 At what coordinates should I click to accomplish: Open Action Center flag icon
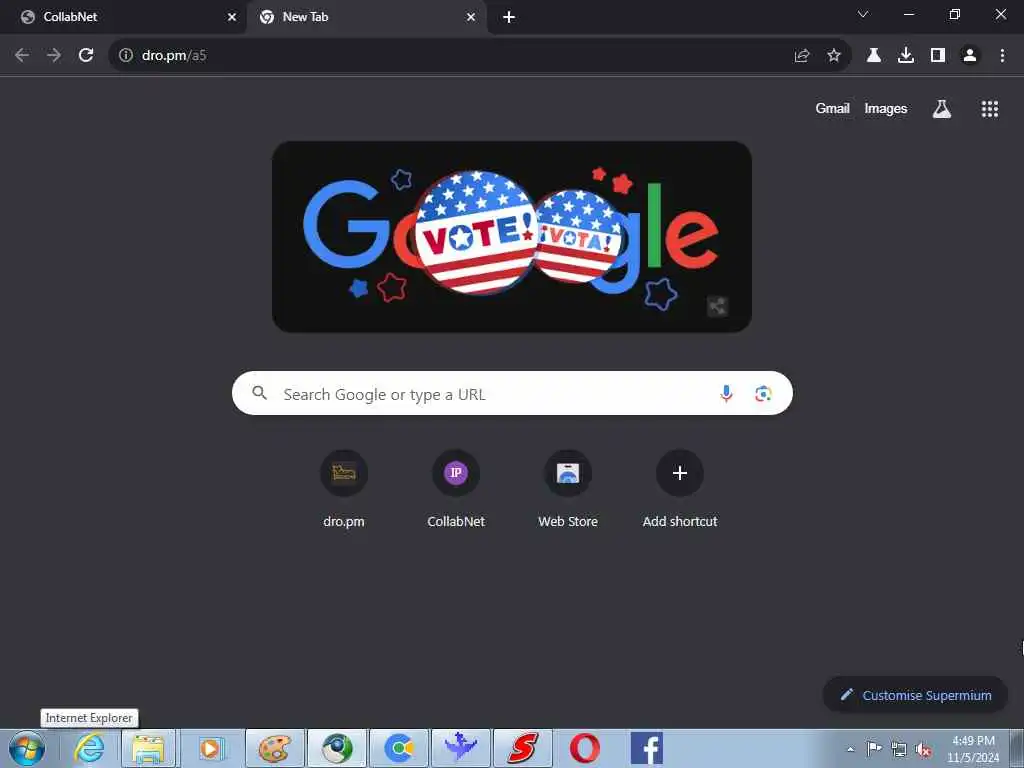click(x=874, y=748)
